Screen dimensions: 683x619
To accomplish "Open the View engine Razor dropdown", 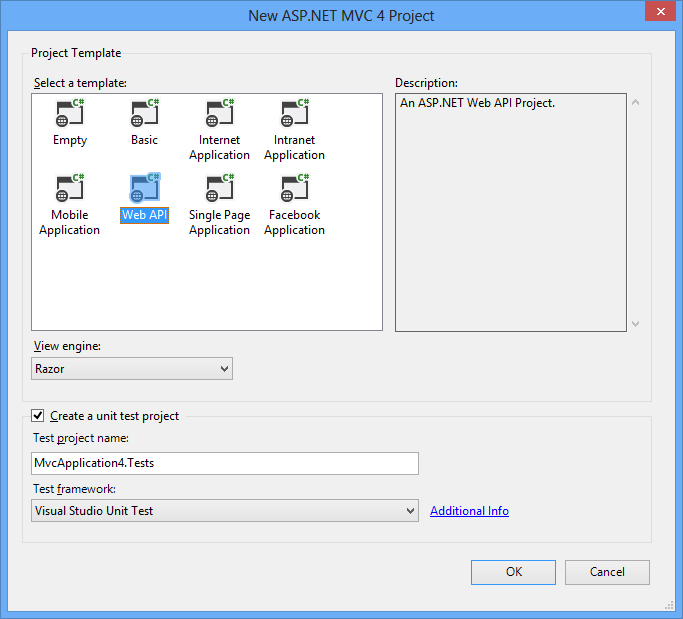I will click(x=132, y=369).
